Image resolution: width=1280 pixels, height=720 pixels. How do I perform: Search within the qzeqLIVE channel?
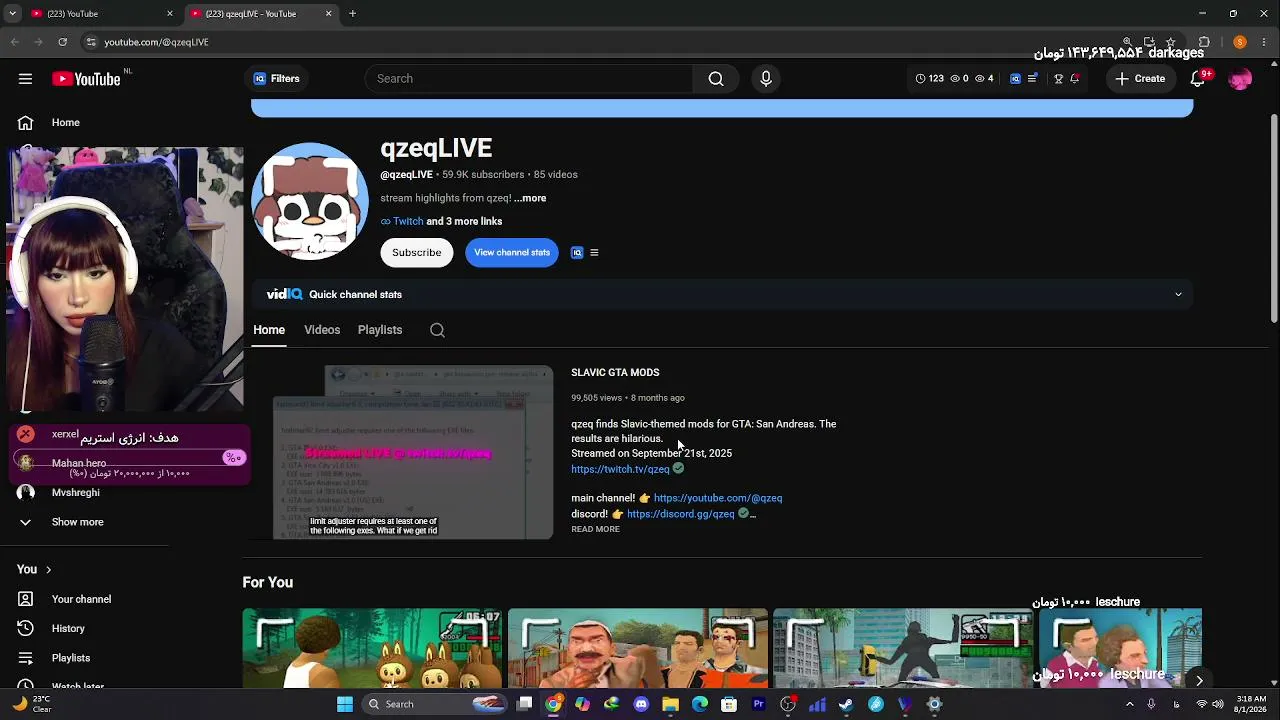(x=437, y=330)
